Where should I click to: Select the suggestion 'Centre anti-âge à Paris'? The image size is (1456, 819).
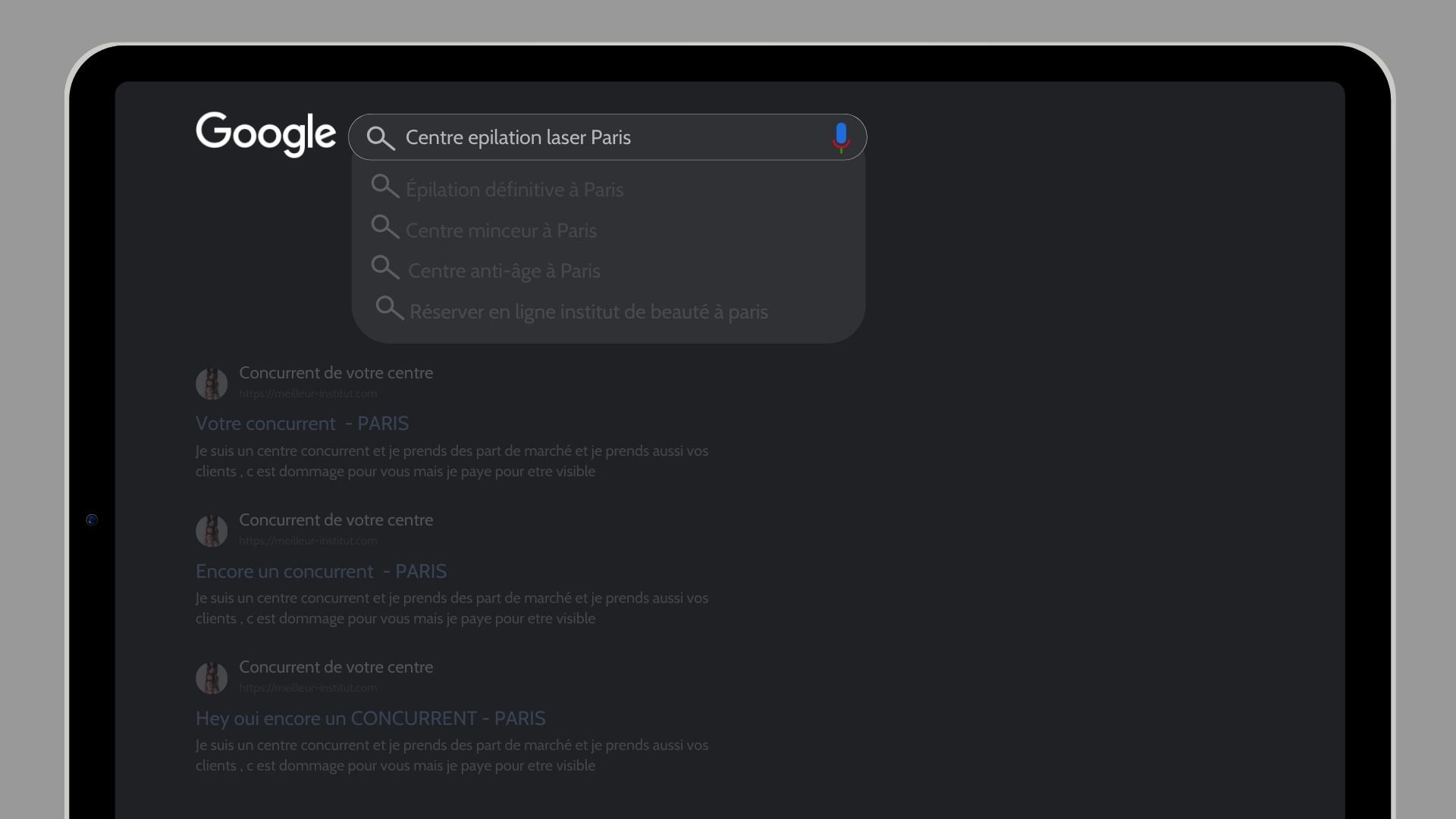[x=504, y=271]
